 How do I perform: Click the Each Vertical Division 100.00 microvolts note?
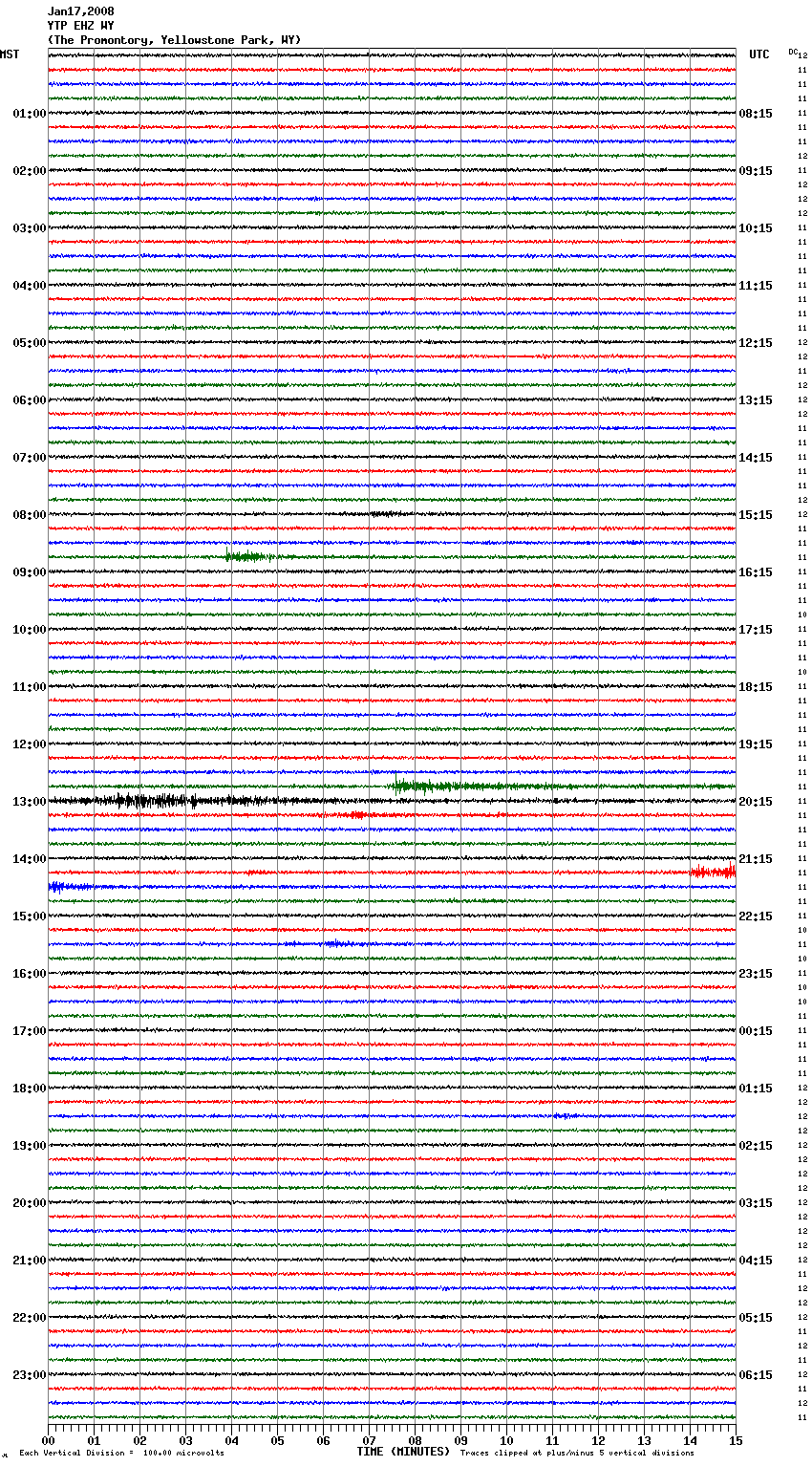click(x=121, y=1453)
